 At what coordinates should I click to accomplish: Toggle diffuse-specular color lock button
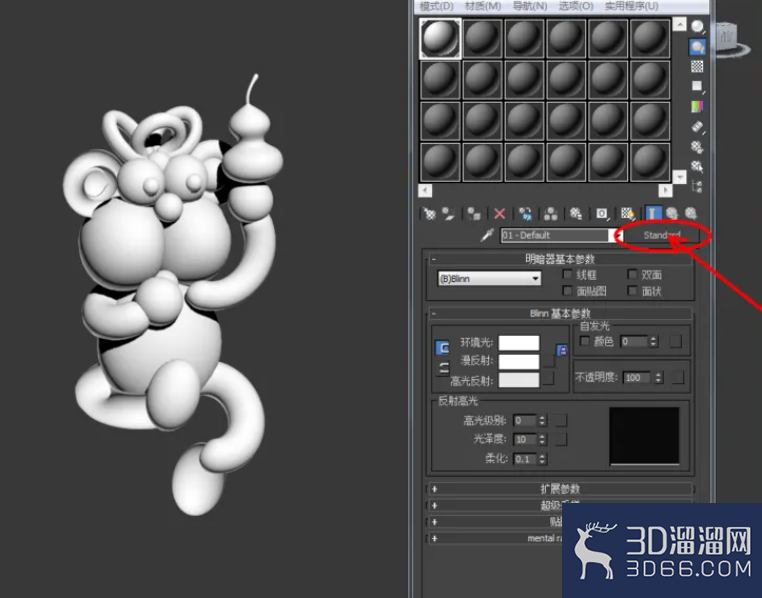click(443, 368)
